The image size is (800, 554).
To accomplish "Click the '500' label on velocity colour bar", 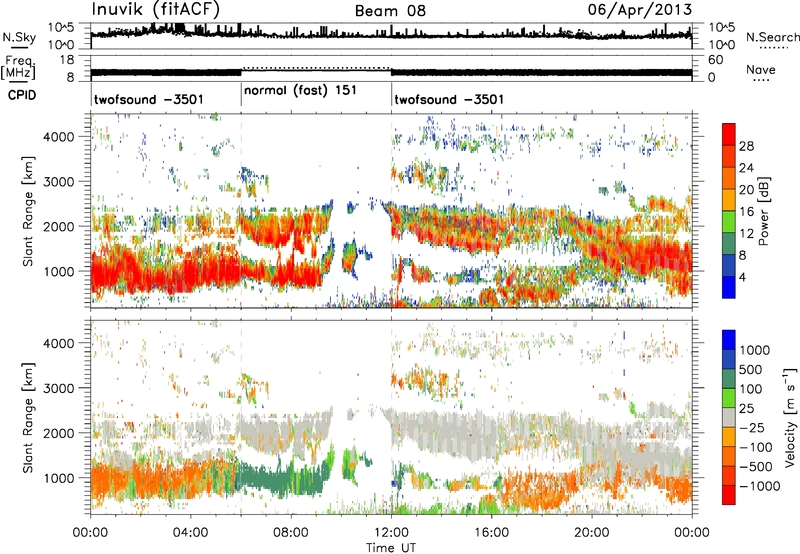I will click(x=751, y=369).
